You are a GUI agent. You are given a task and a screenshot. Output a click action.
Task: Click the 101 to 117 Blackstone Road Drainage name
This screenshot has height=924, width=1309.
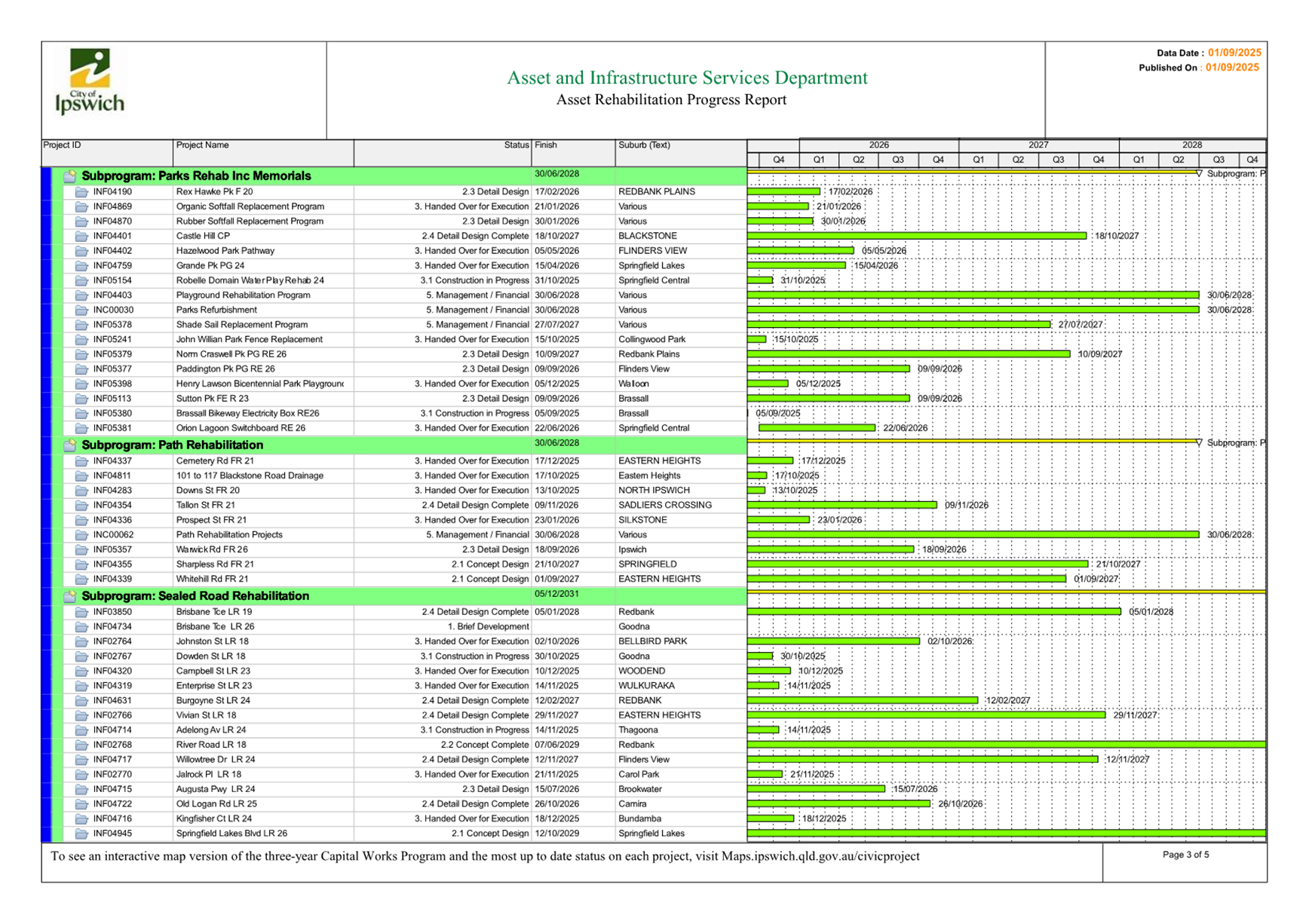click(250, 476)
